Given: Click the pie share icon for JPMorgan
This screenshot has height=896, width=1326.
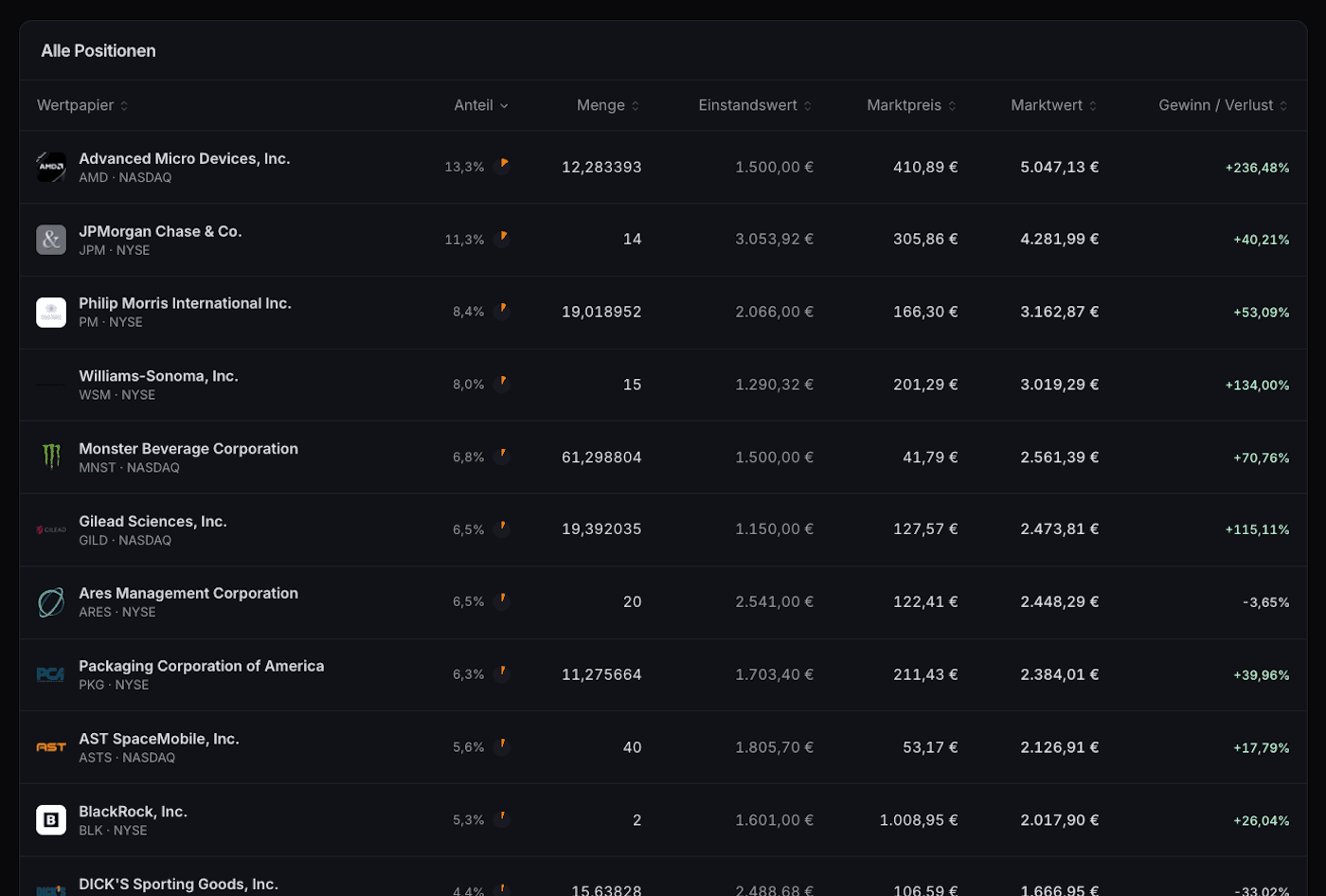Looking at the screenshot, I should [502, 239].
